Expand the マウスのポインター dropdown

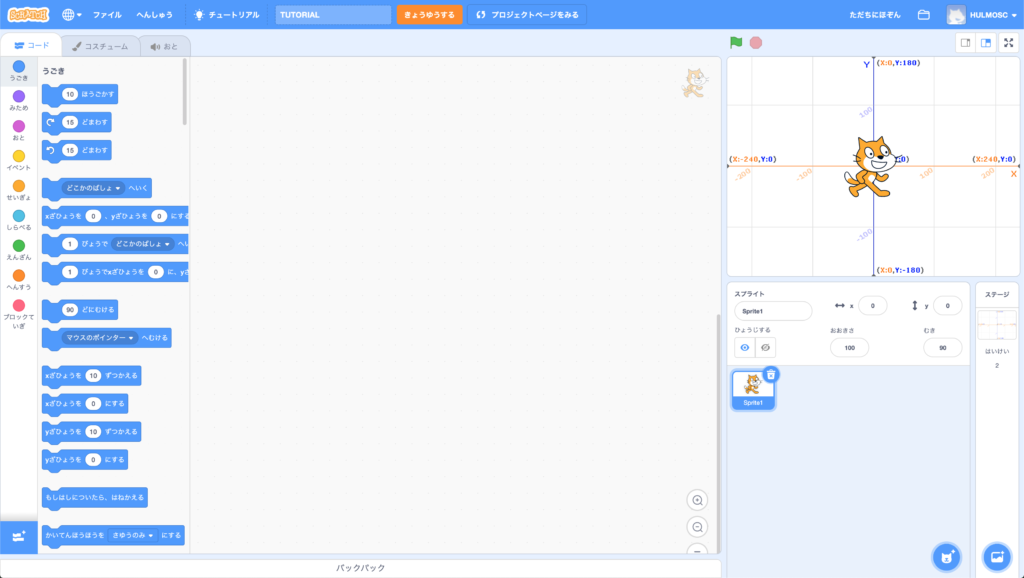pos(133,338)
